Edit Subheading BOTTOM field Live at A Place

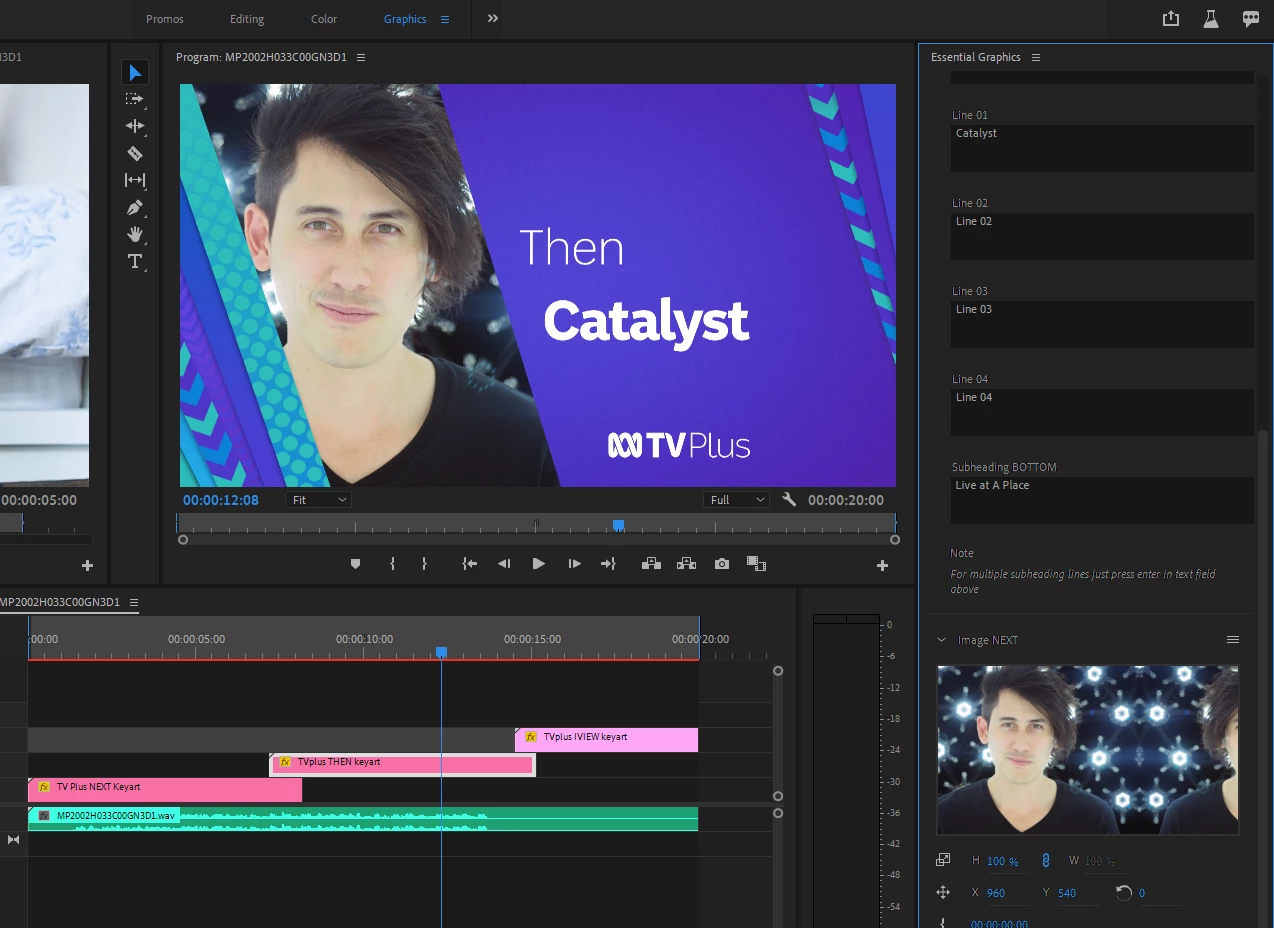[x=1101, y=500]
